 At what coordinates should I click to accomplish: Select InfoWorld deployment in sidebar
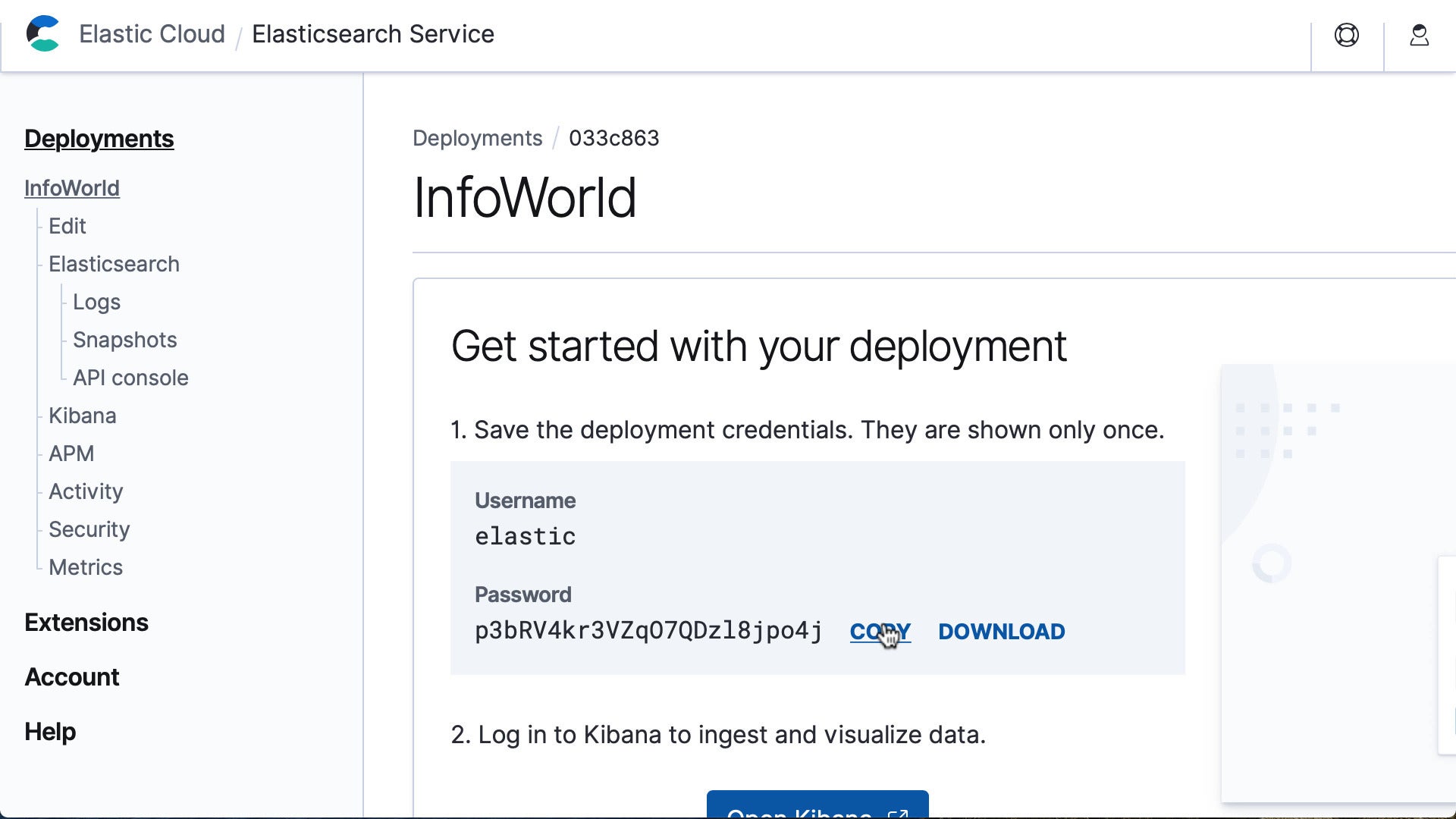(x=72, y=188)
